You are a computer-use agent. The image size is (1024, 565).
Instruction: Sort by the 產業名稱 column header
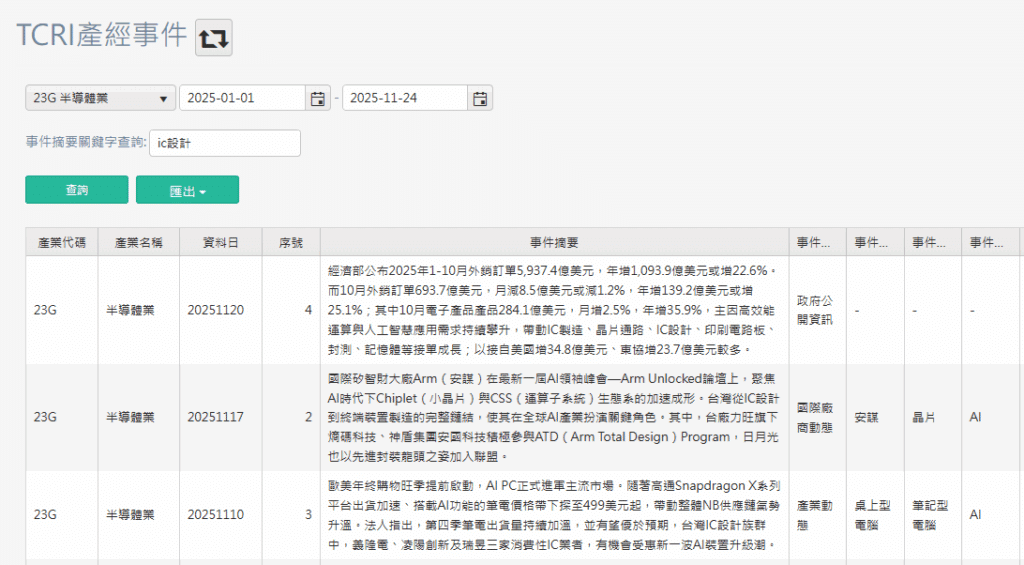coord(138,242)
